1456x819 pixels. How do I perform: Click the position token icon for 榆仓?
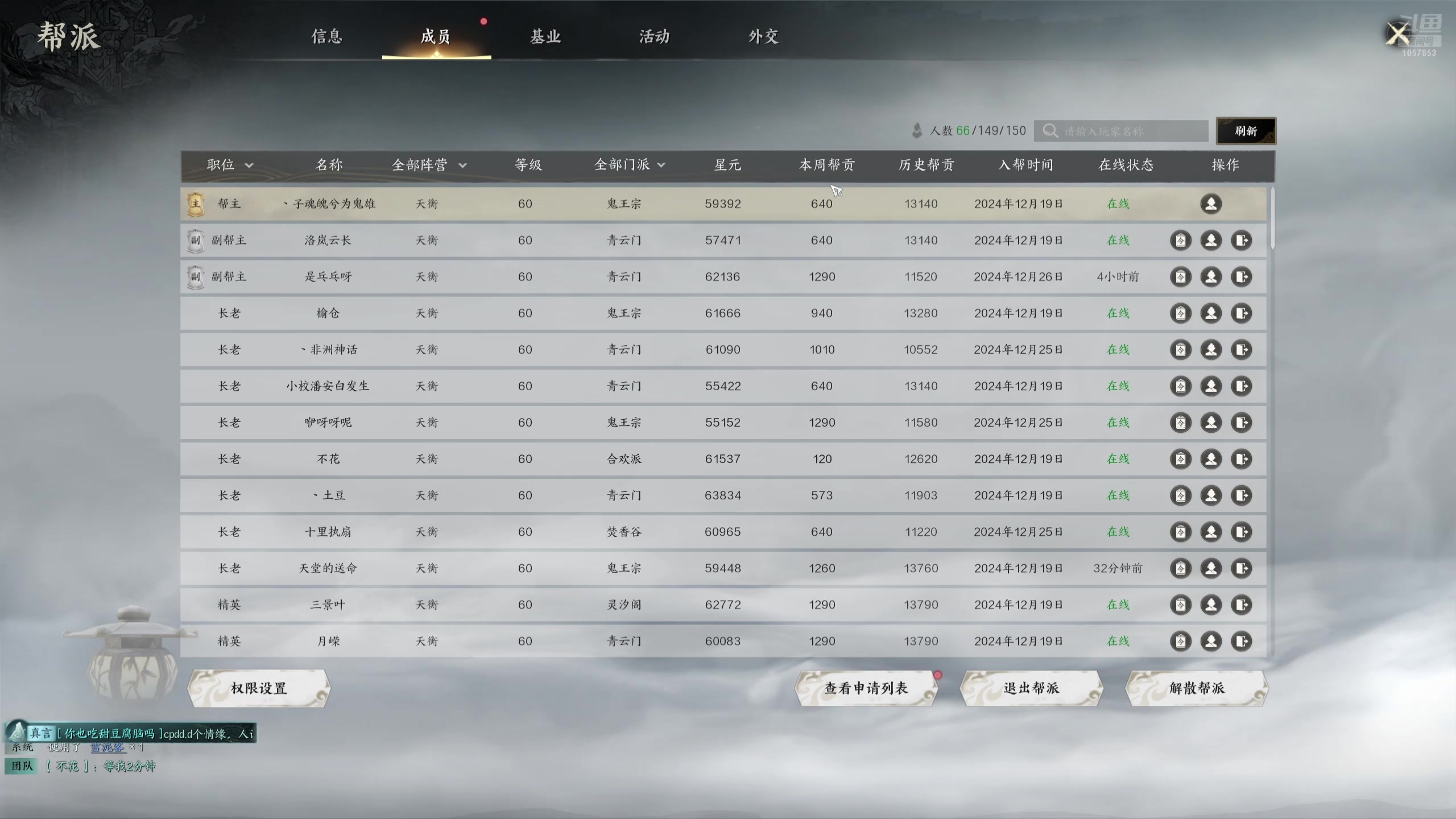(x=1181, y=313)
